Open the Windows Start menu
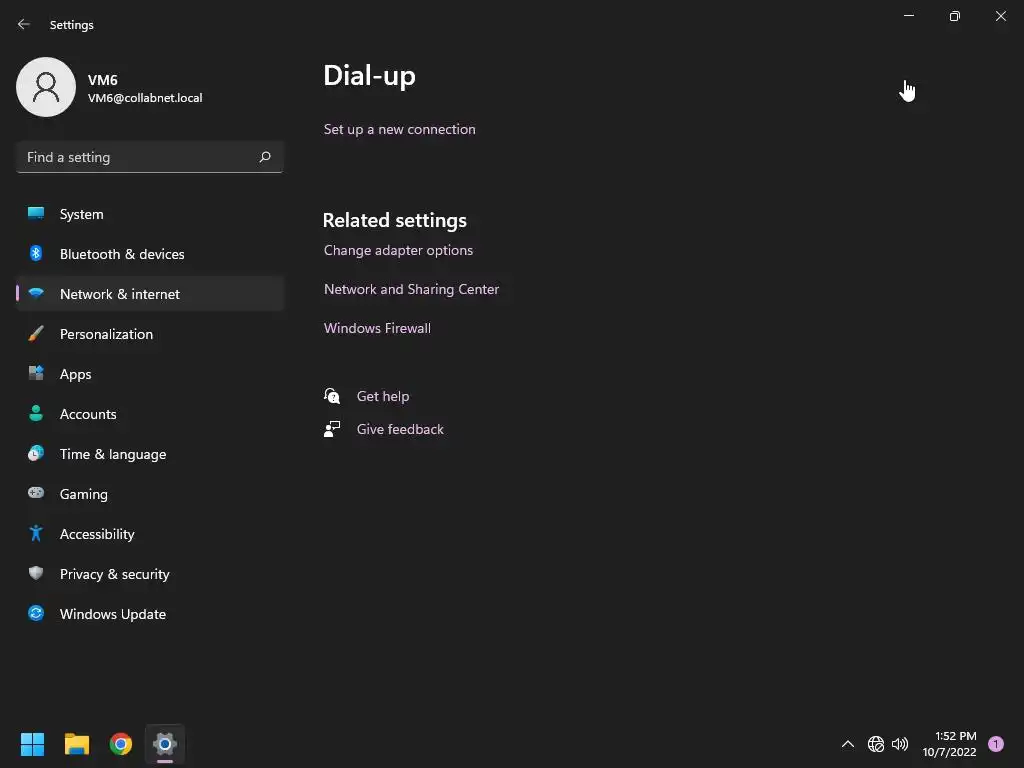1024x768 pixels. (x=32, y=744)
